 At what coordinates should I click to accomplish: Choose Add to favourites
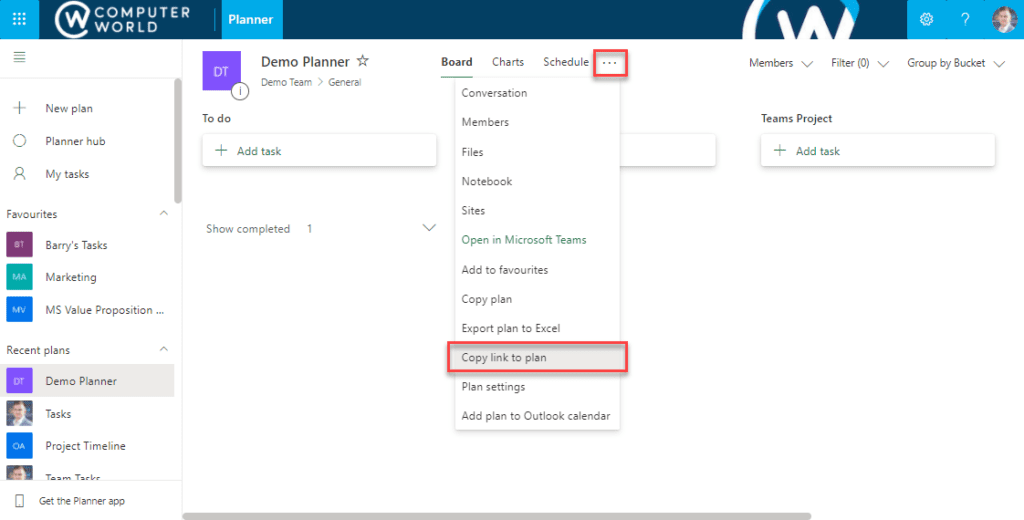[537, 269]
